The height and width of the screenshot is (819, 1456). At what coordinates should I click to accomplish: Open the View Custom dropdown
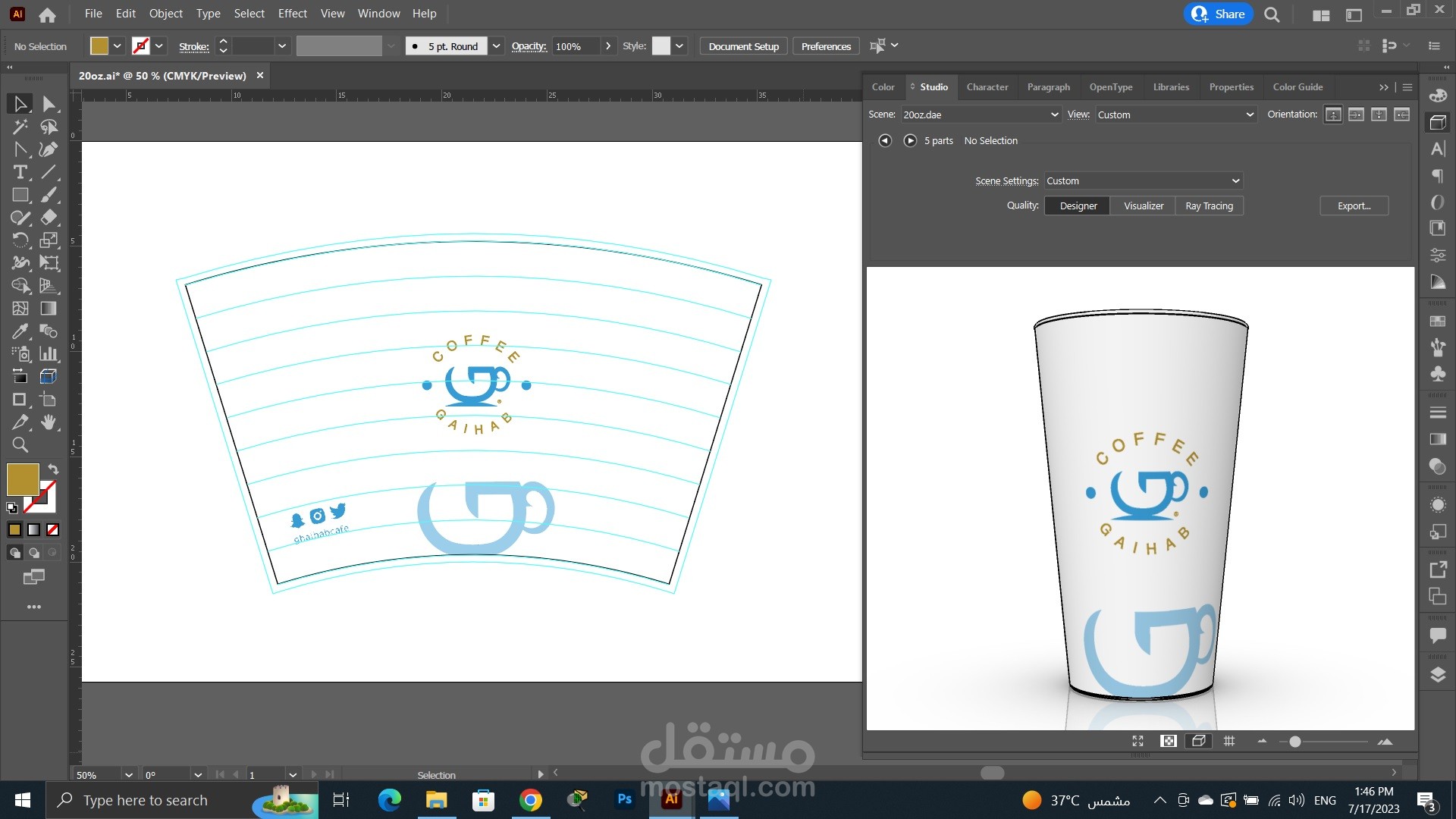click(1175, 115)
